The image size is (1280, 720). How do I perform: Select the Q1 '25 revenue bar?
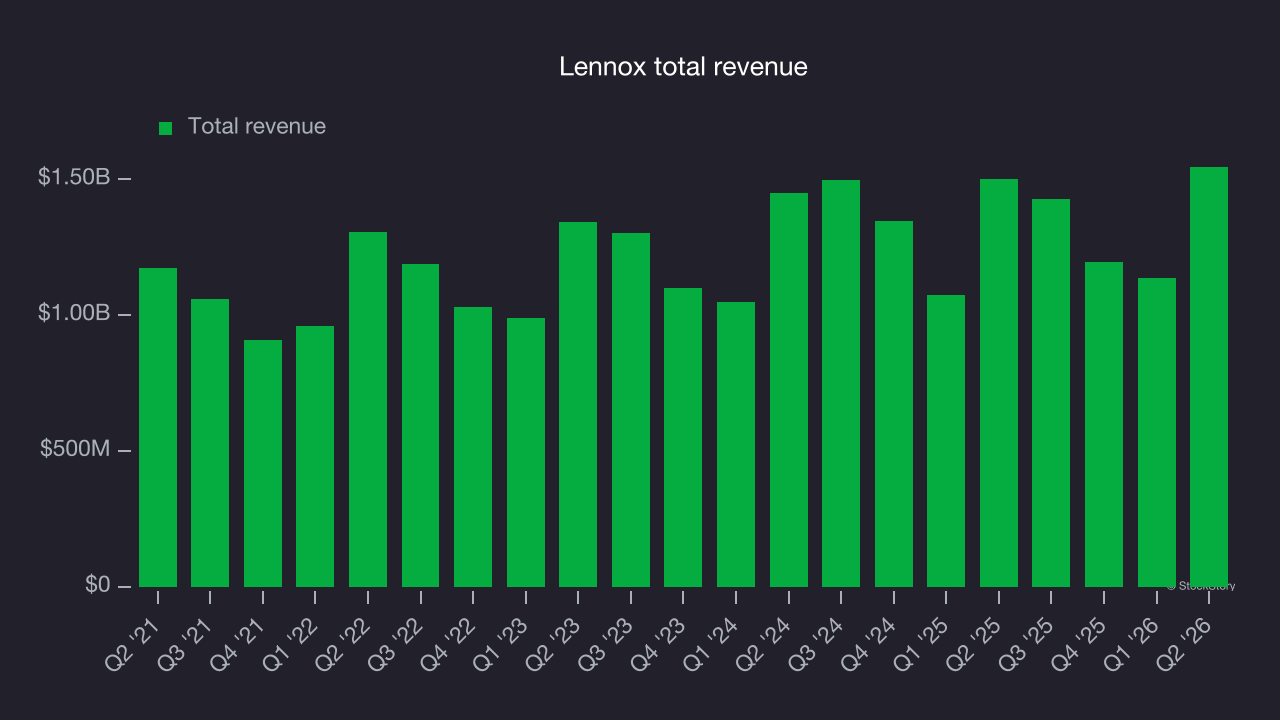[946, 441]
